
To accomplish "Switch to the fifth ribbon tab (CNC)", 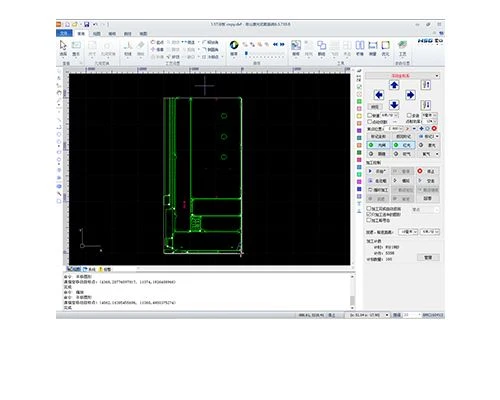I will 128,33.
